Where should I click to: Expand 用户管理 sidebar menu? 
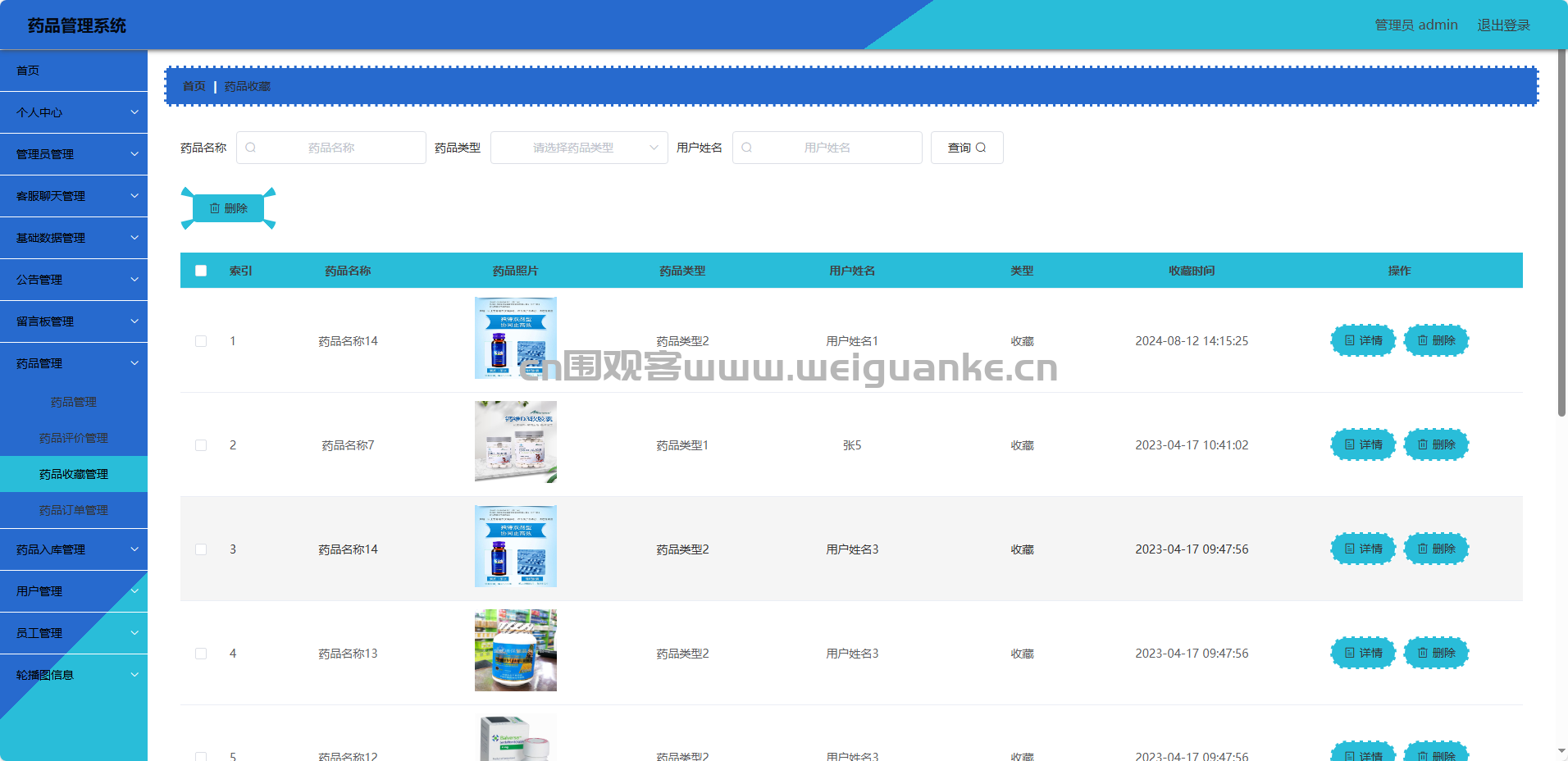[x=74, y=591]
